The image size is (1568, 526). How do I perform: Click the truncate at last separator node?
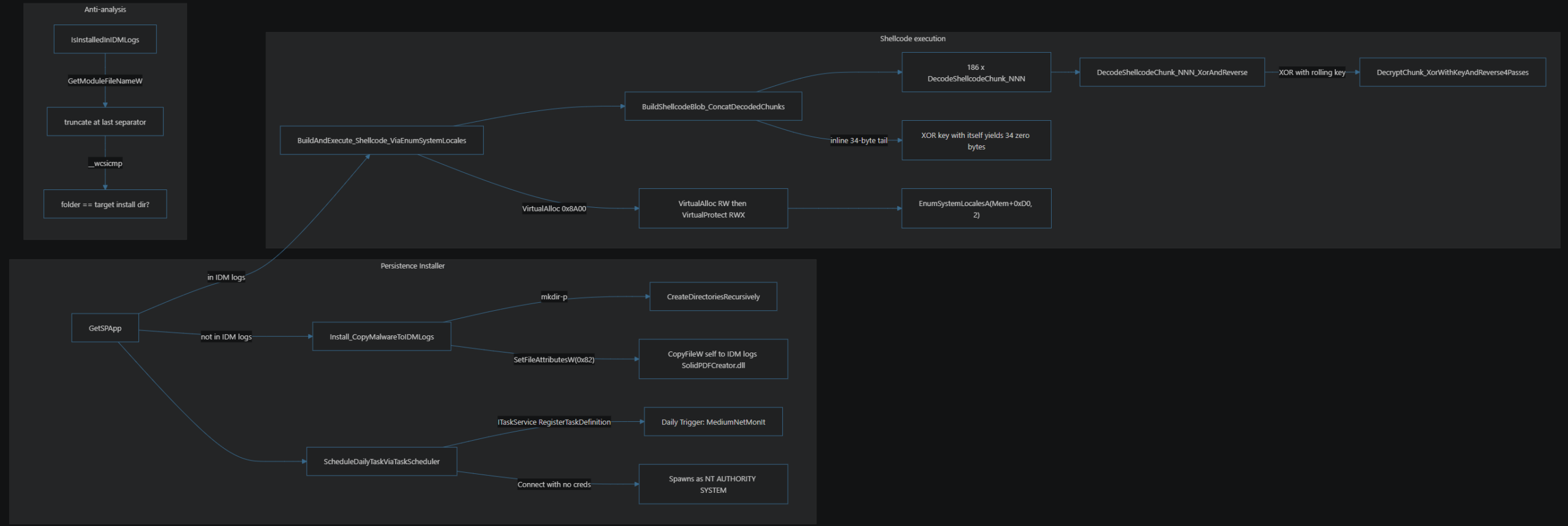pyautogui.click(x=105, y=122)
